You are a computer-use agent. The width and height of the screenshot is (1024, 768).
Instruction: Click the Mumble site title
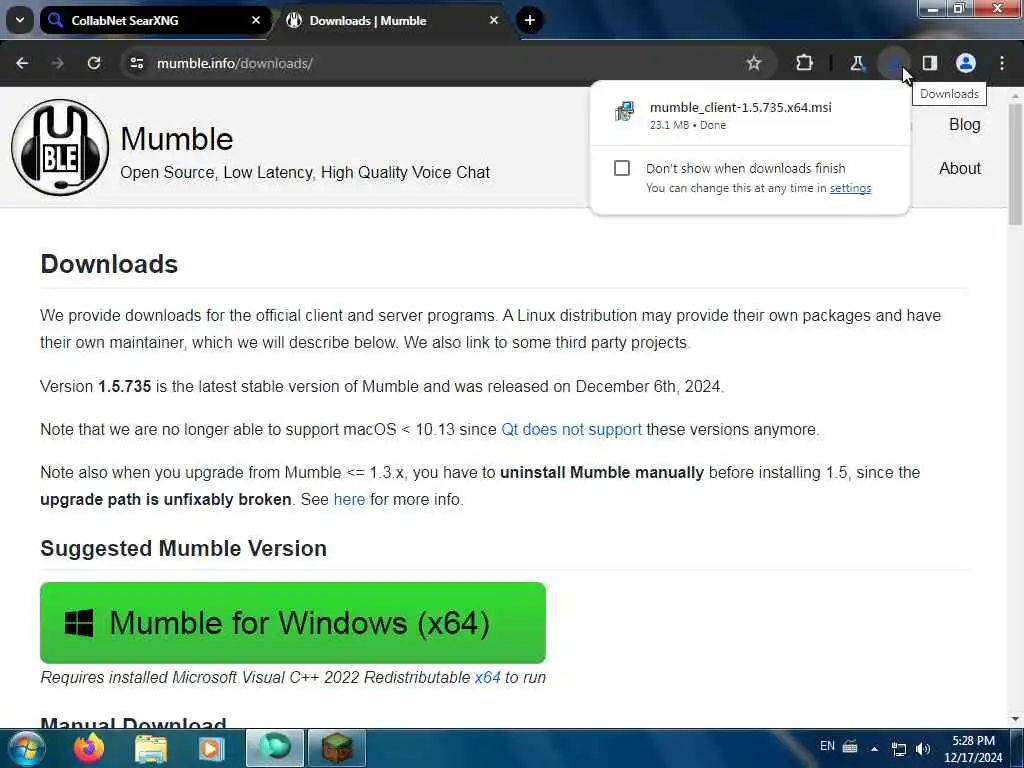pos(176,139)
